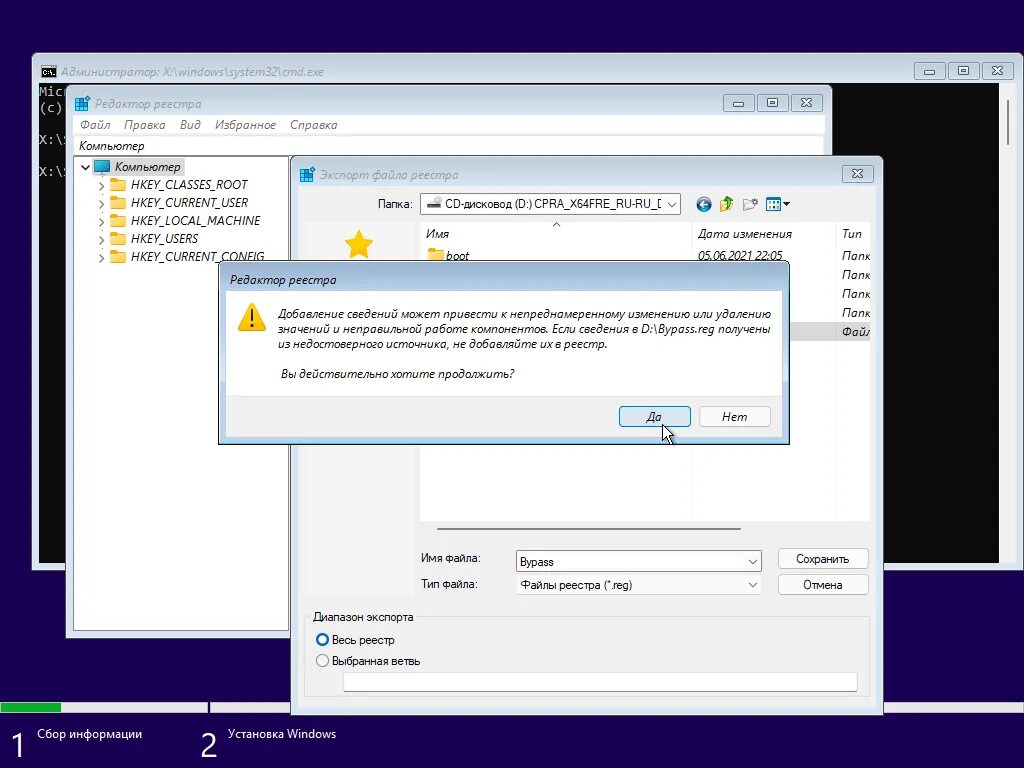This screenshot has width=1024, height=768.
Task: Go up one folder level icon
Action: tap(726, 204)
